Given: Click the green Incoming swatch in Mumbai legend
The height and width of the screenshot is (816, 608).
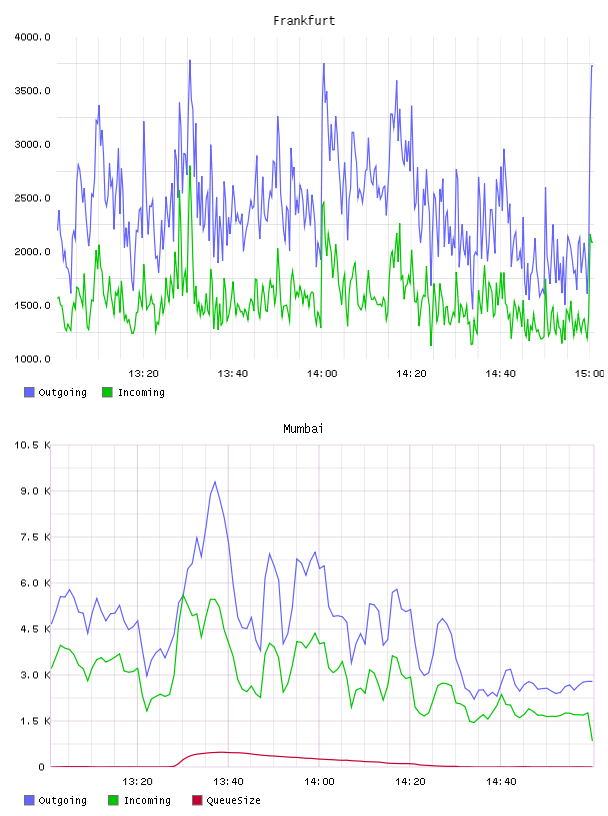Looking at the screenshot, I should click(113, 800).
